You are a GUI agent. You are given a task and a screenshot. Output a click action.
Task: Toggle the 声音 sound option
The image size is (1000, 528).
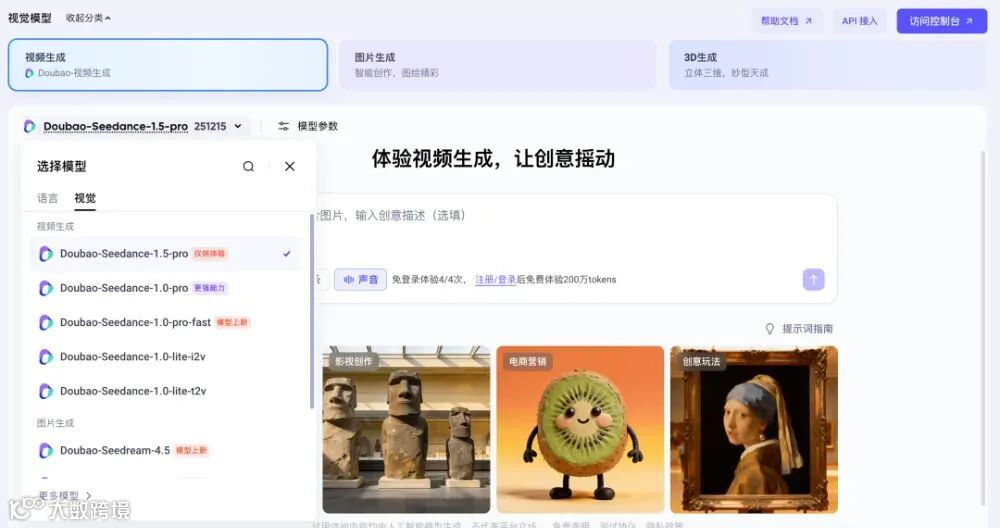tap(360, 279)
